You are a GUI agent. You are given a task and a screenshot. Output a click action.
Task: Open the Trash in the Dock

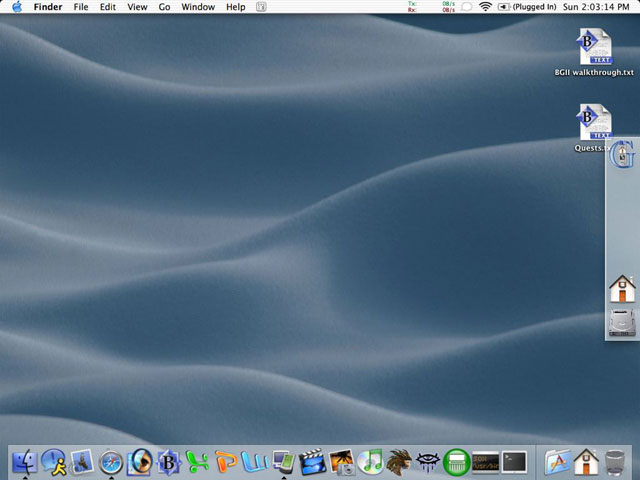tap(615, 462)
